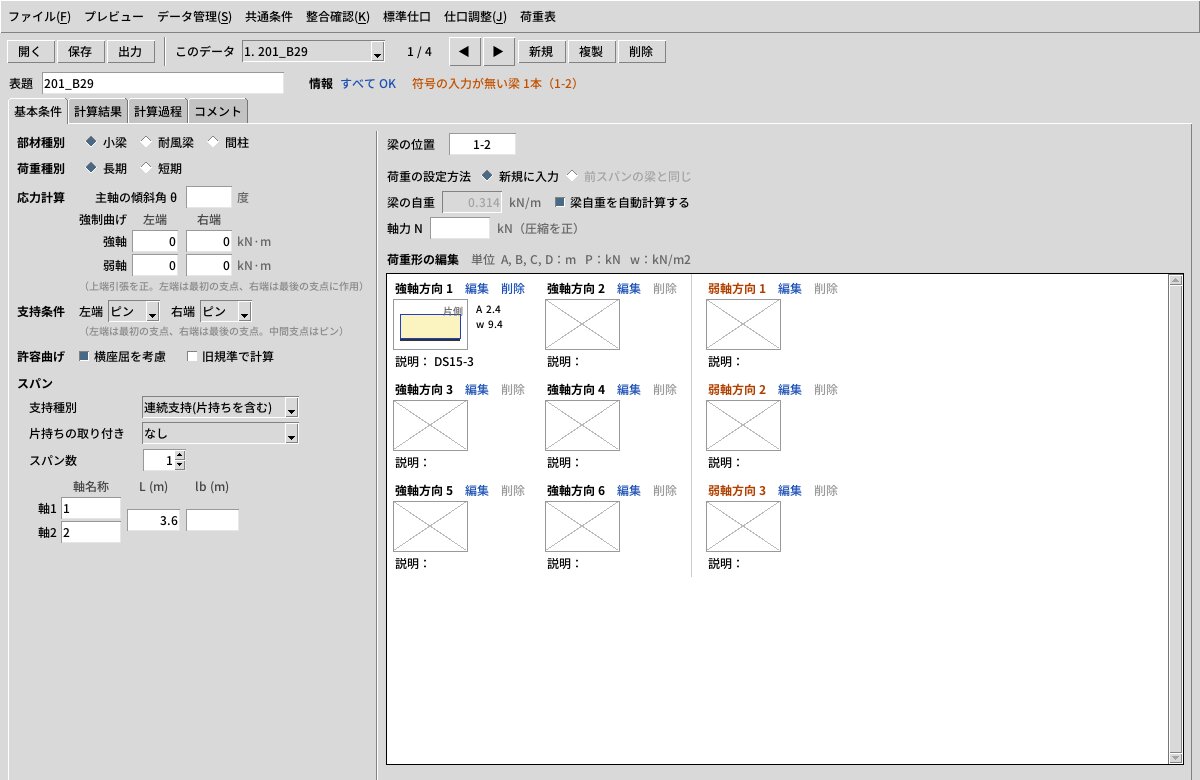Click the L (m) span length field

[154, 520]
